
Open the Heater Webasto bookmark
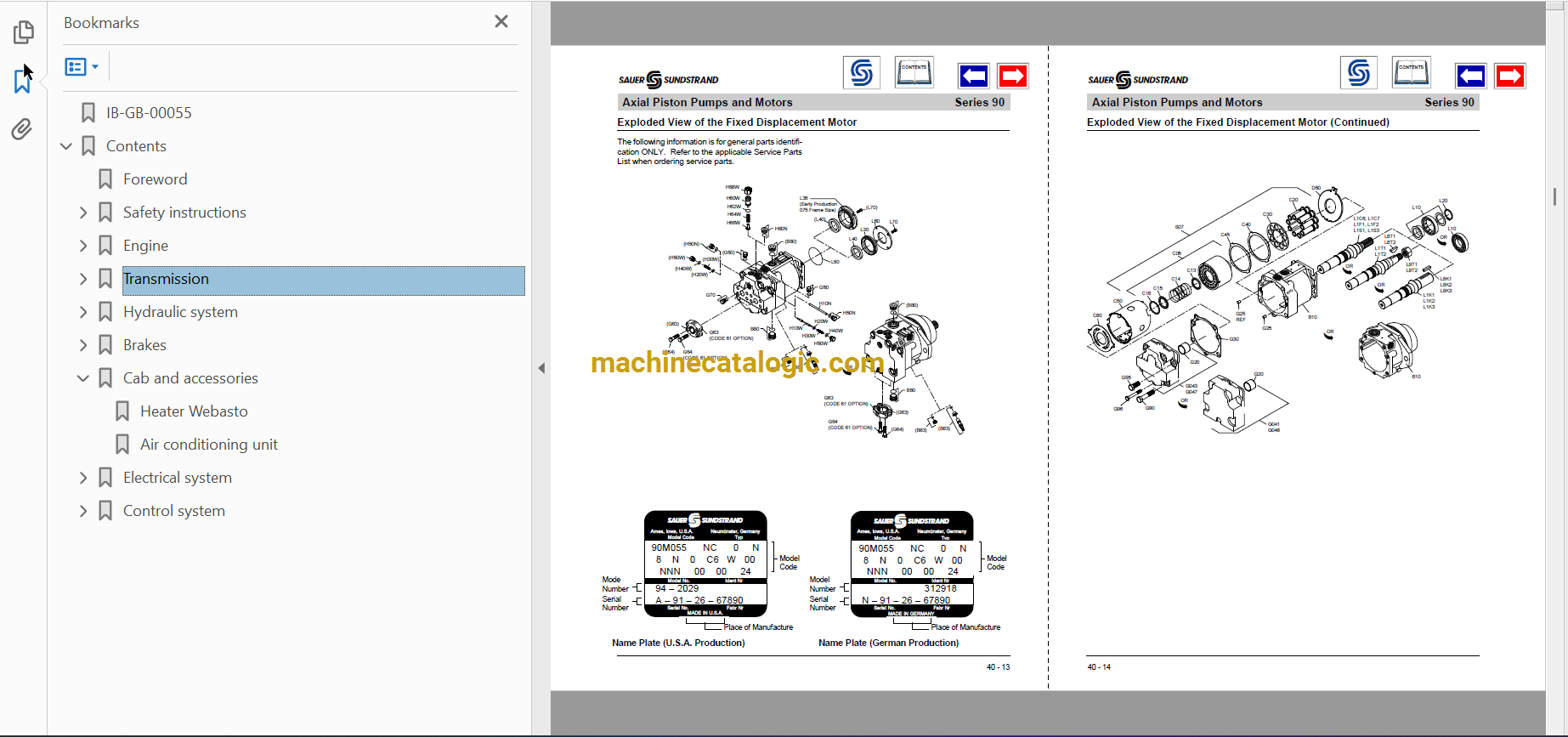click(194, 411)
